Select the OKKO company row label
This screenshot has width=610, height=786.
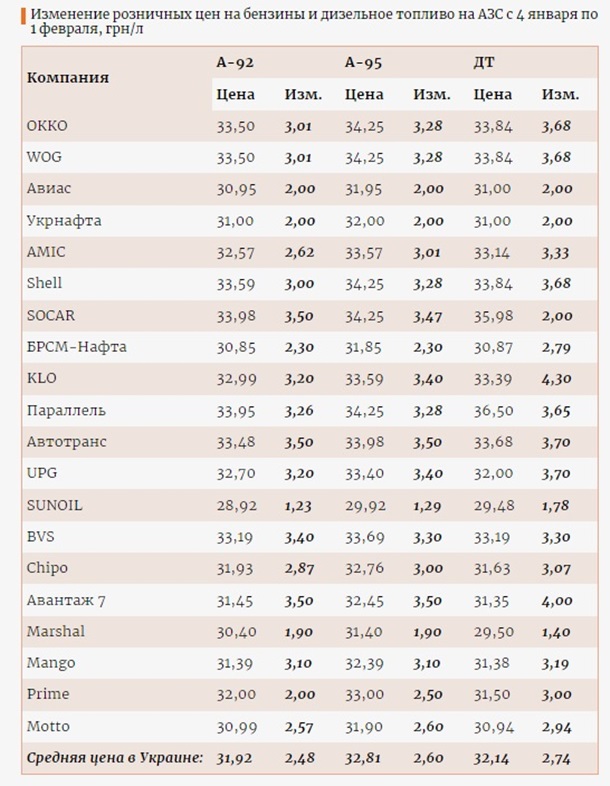point(47,126)
